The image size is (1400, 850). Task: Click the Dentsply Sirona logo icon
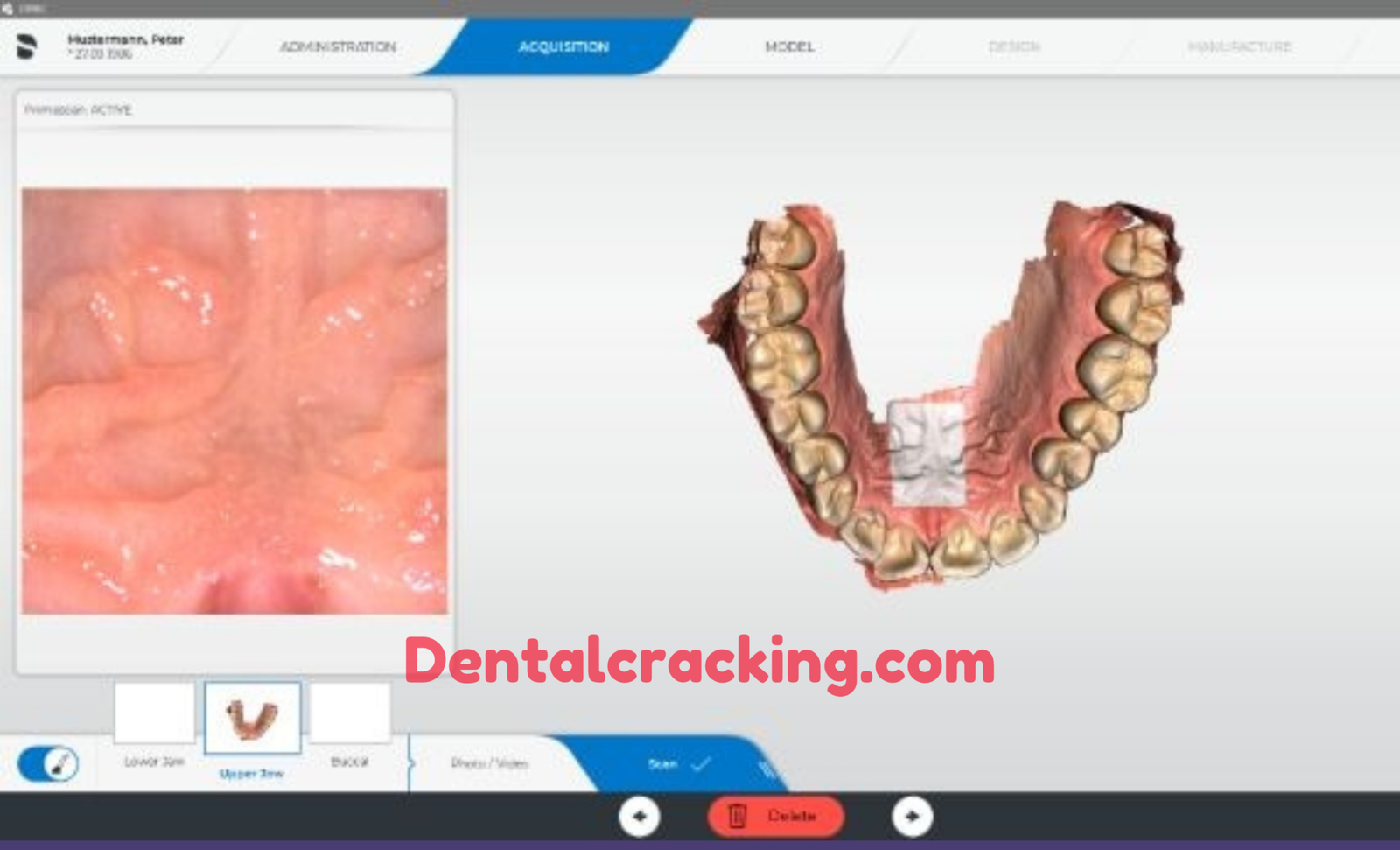point(27,46)
